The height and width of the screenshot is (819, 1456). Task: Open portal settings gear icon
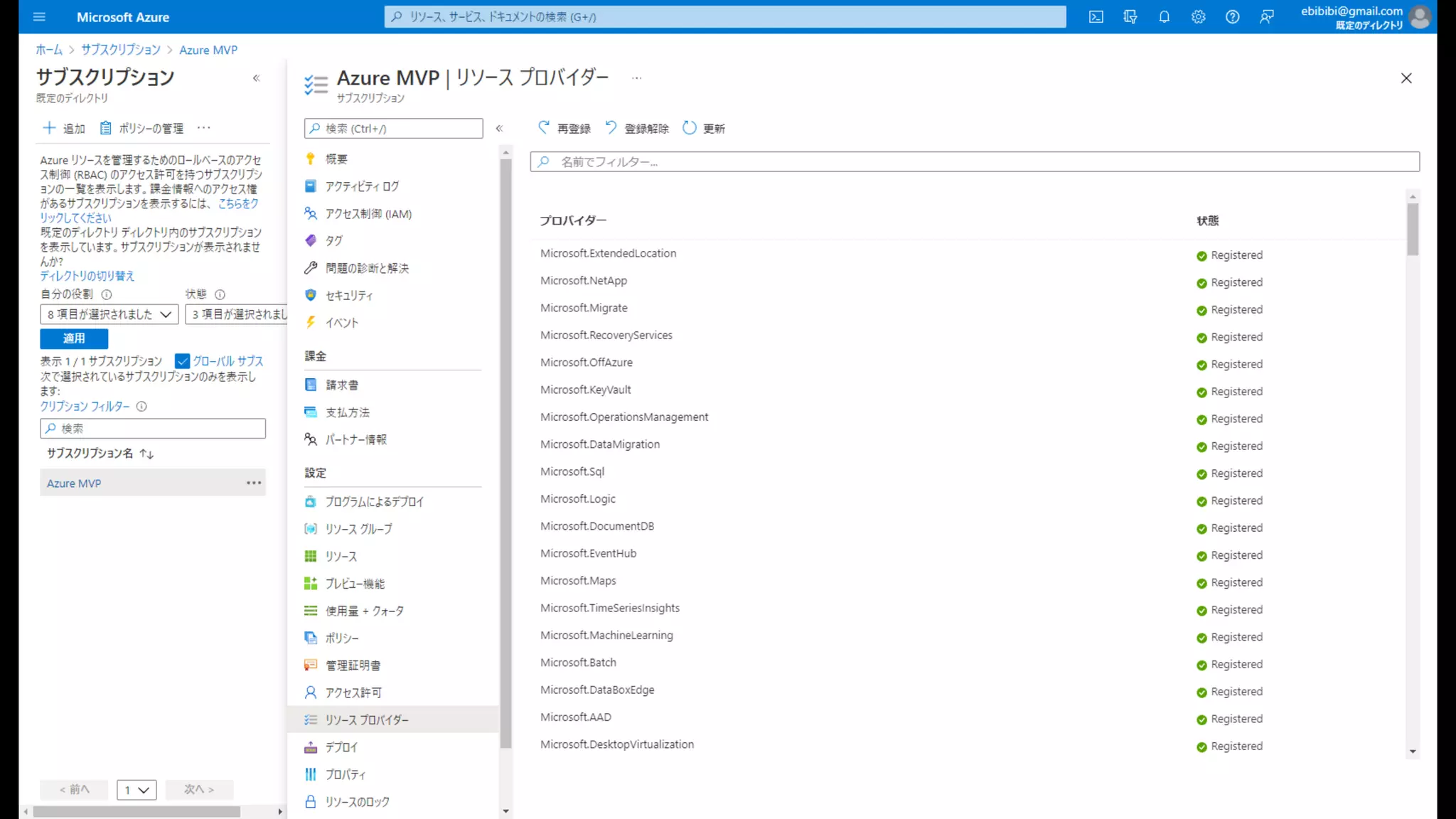[x=1198, y=17]
